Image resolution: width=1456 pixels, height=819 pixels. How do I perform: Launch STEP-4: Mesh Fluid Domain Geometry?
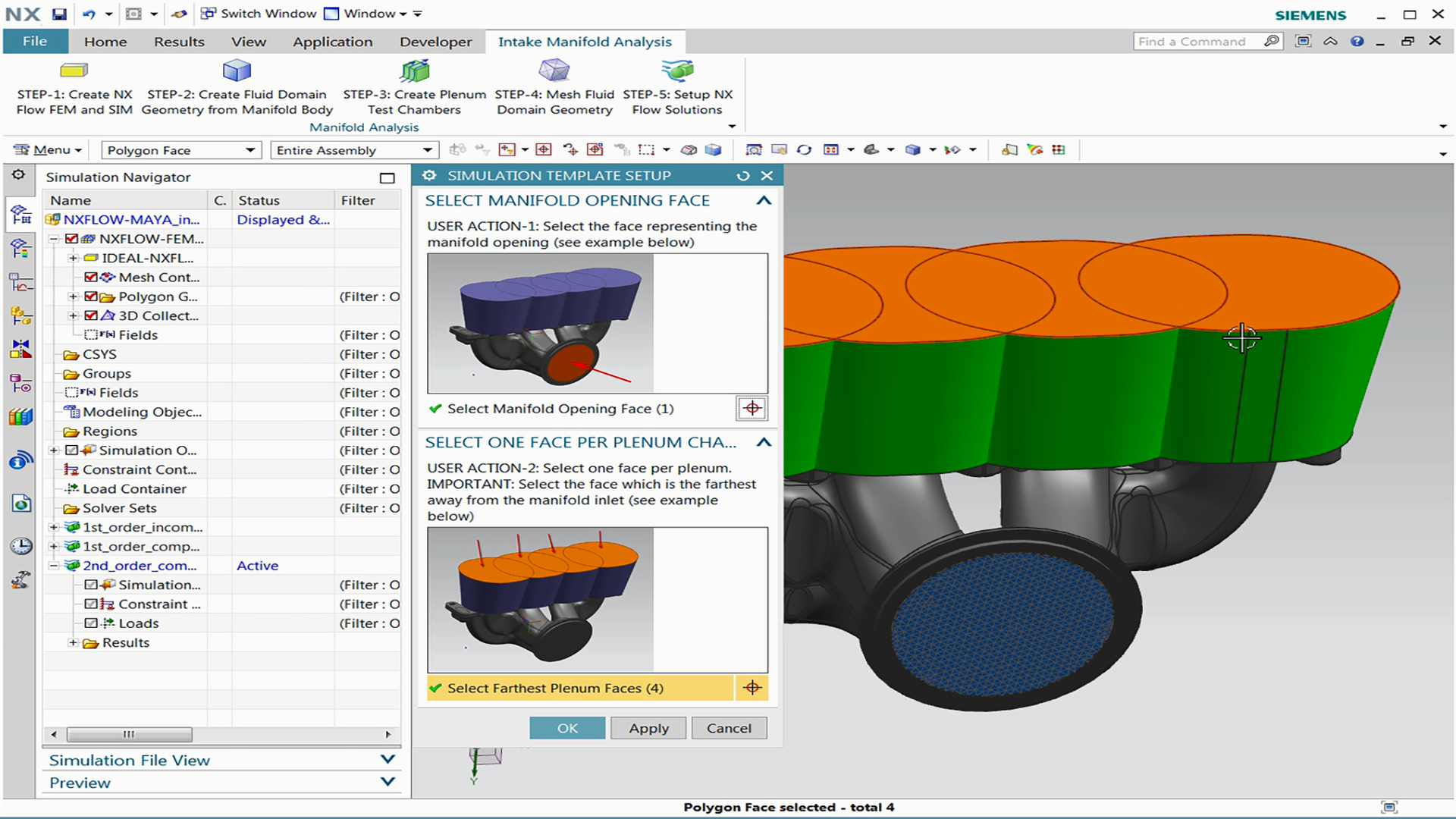click(x=553, y=86)
